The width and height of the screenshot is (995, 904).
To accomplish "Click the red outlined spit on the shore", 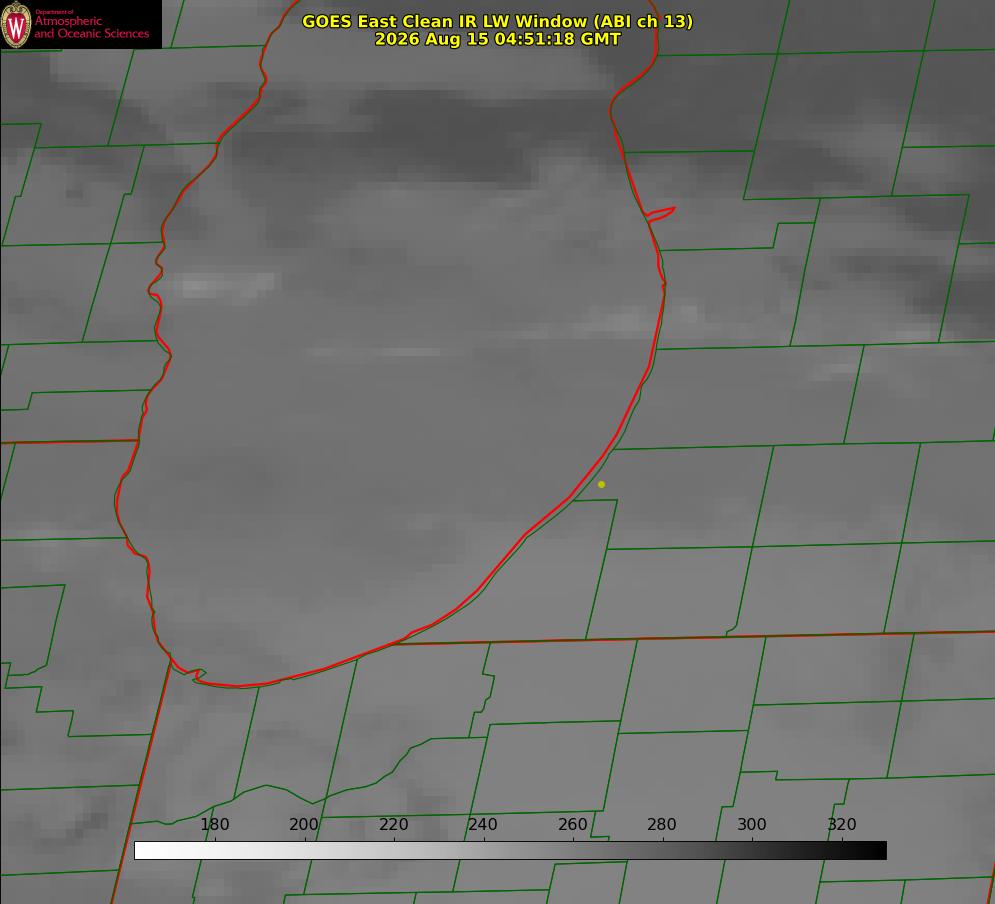I will pos(660,214).
